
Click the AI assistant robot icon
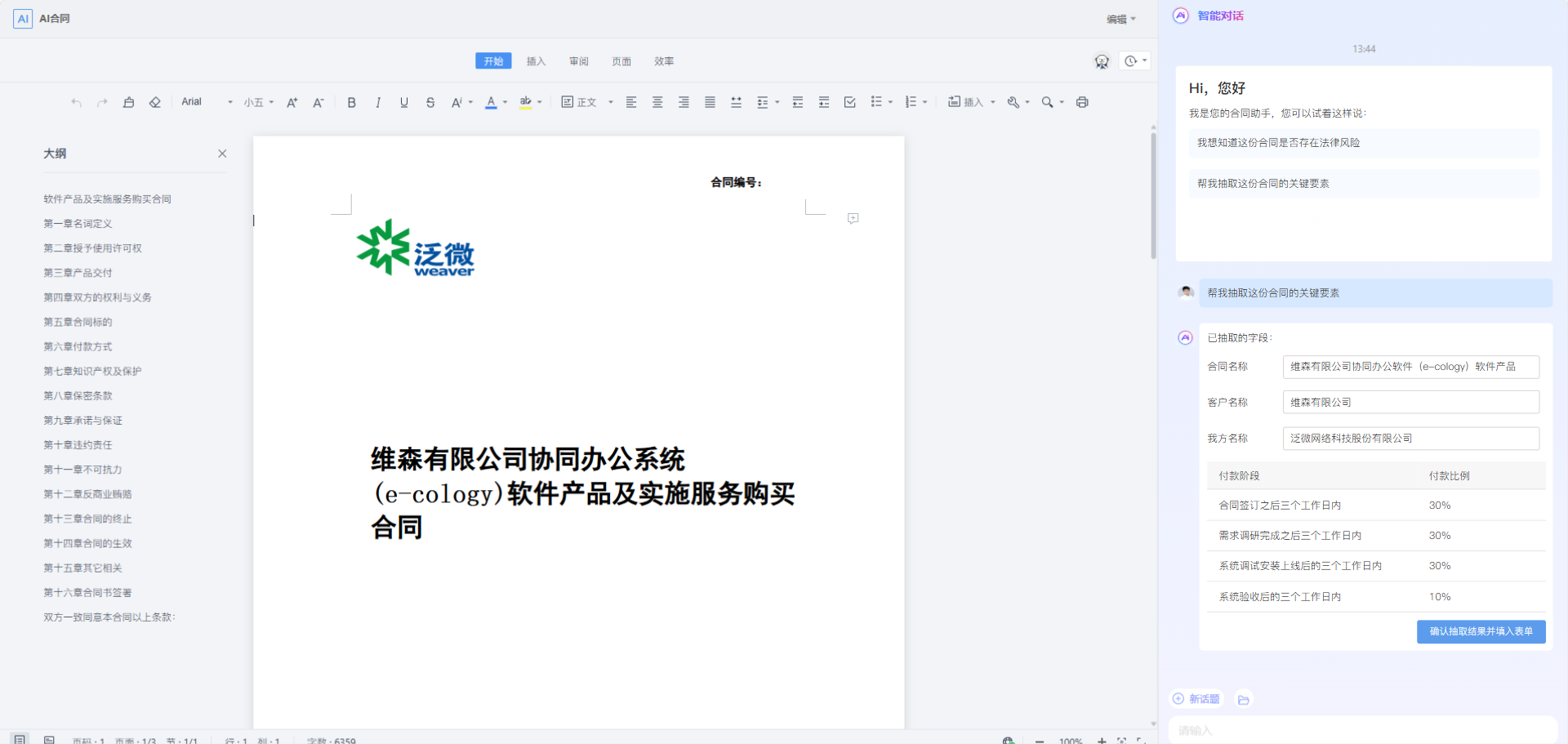tap(1102, 61)
